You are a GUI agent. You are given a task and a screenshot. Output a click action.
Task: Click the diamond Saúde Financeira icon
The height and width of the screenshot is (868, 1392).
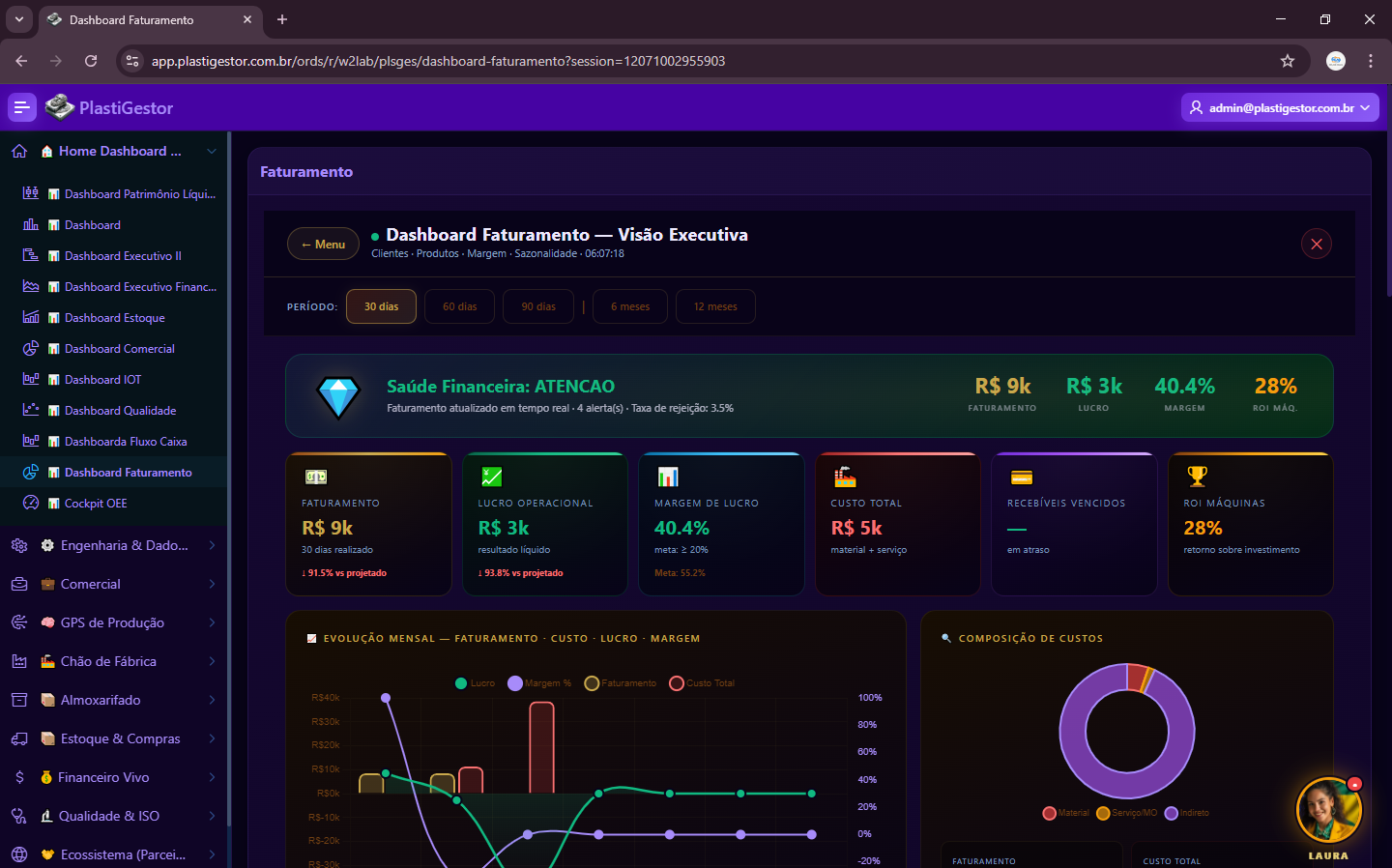point(338,396)
